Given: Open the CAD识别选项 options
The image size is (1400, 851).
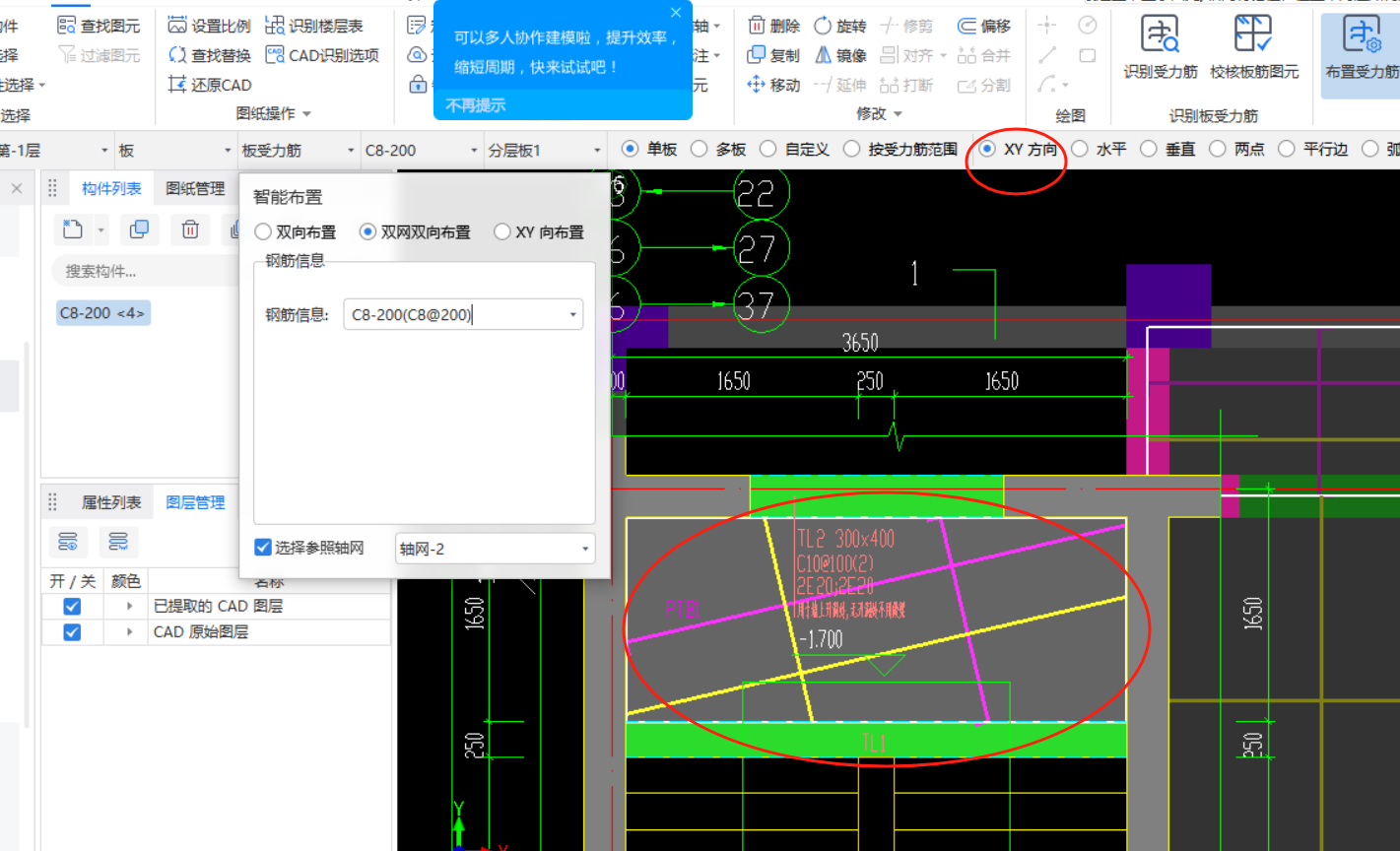Looking at the screenshot, I should (x=323, y=55).
